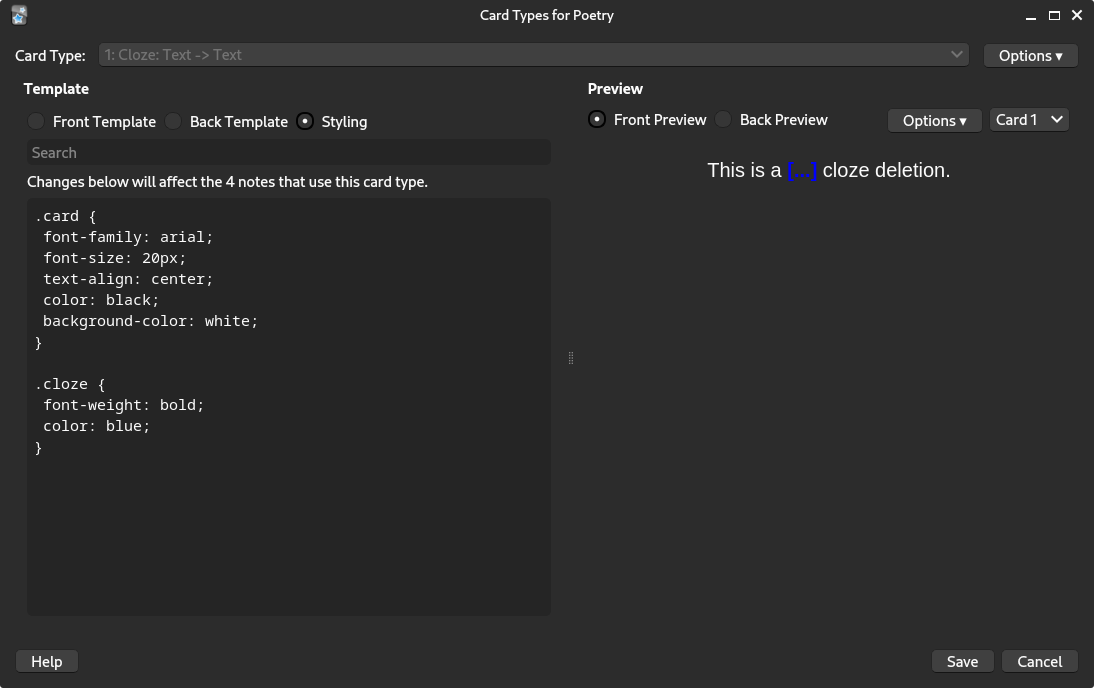Select the Front Template radio button
The image size is (1094, 688).
point(36,121)
